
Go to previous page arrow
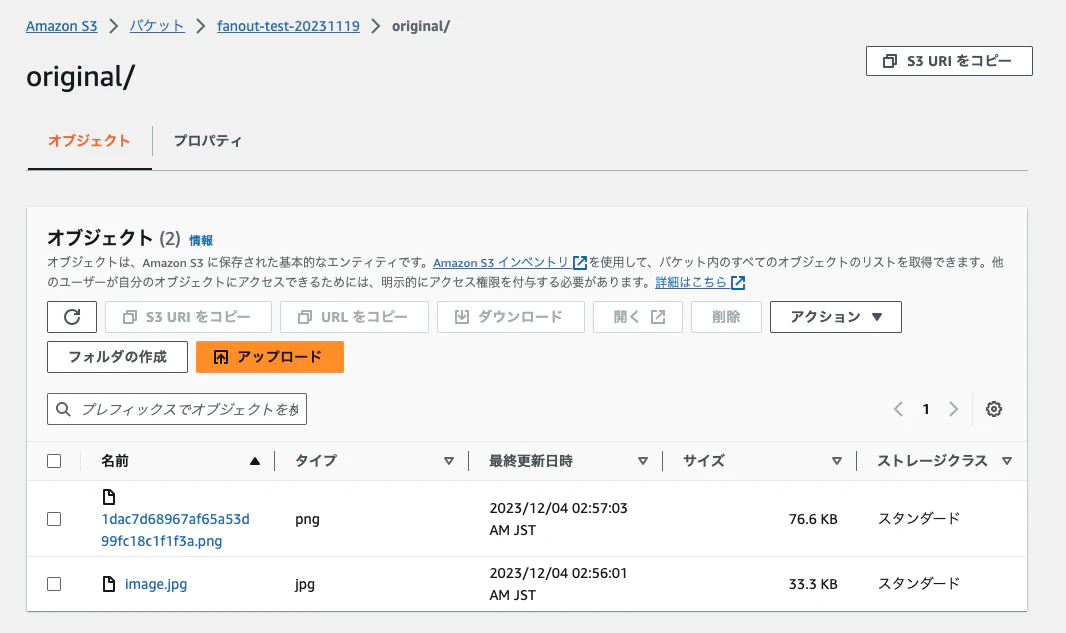click(898, 409)
